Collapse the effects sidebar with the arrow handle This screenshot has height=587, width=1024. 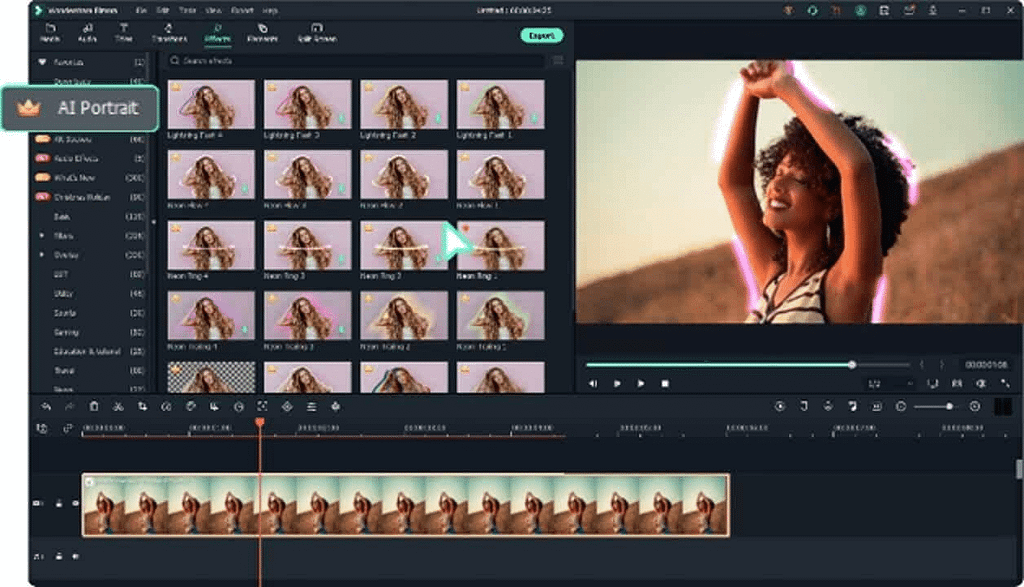pyautogui.click(x=153, y=222)
